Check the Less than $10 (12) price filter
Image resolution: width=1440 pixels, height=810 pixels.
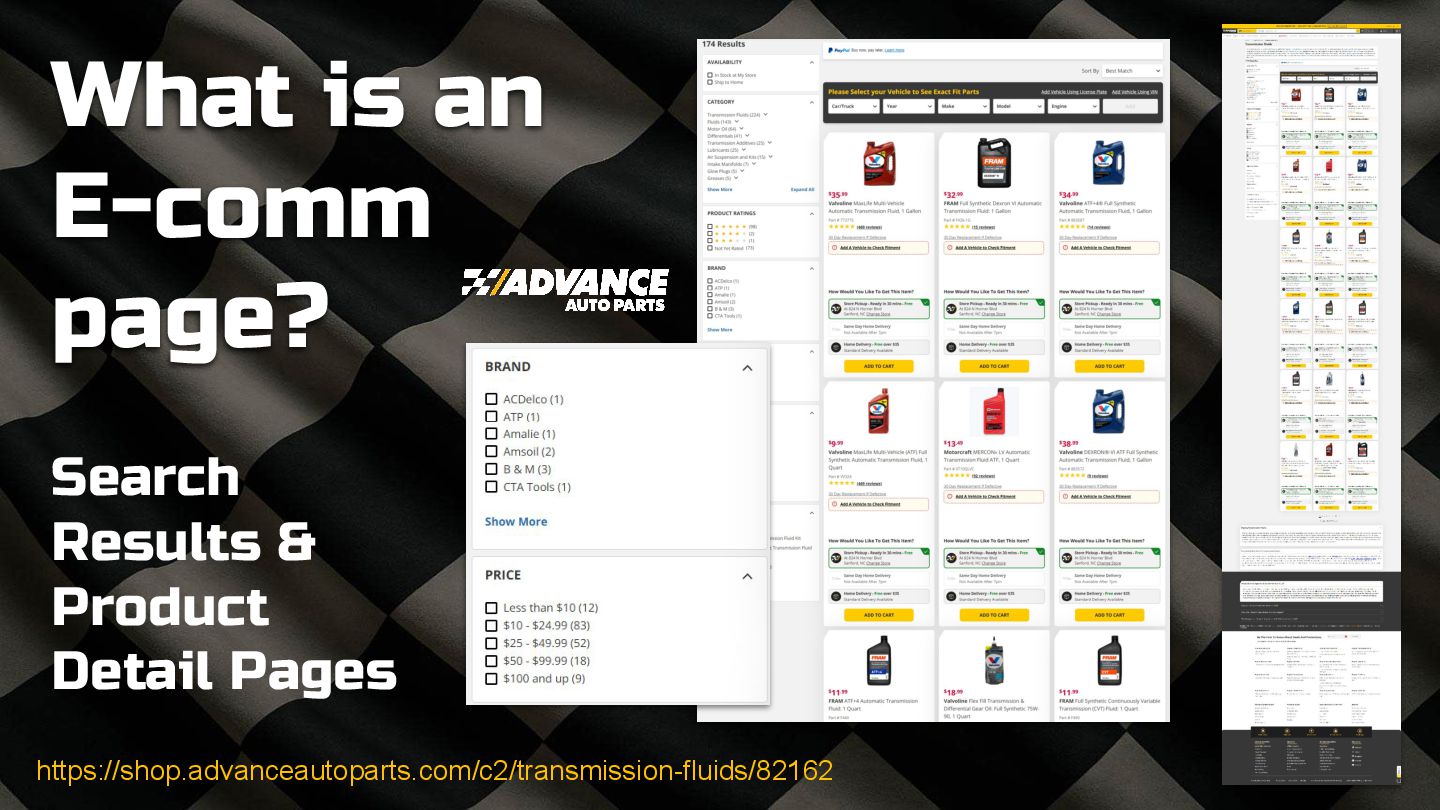coord(491,608)
